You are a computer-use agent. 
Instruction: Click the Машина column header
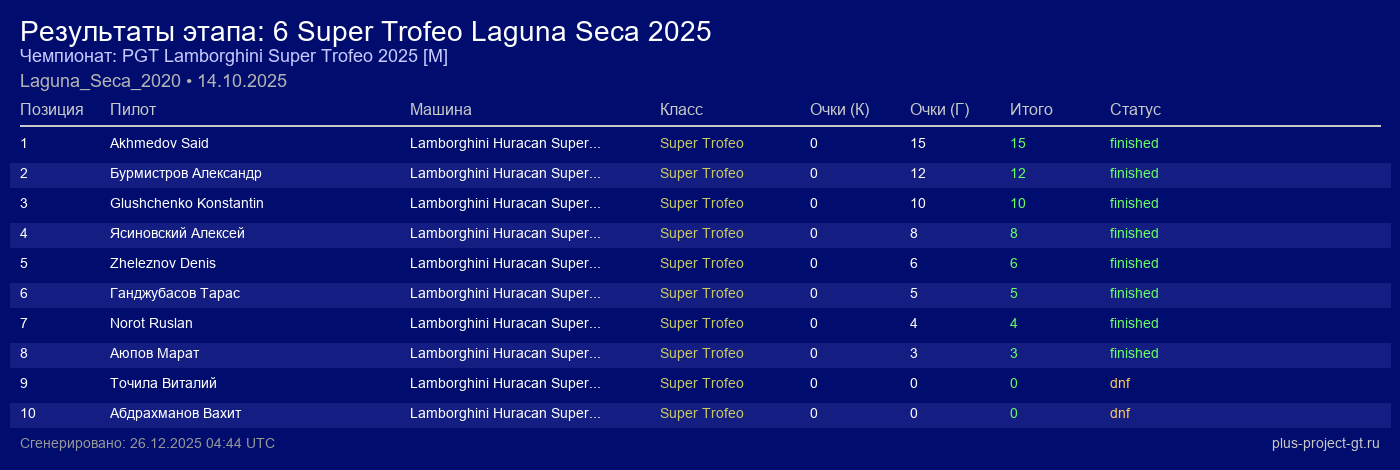440,109
